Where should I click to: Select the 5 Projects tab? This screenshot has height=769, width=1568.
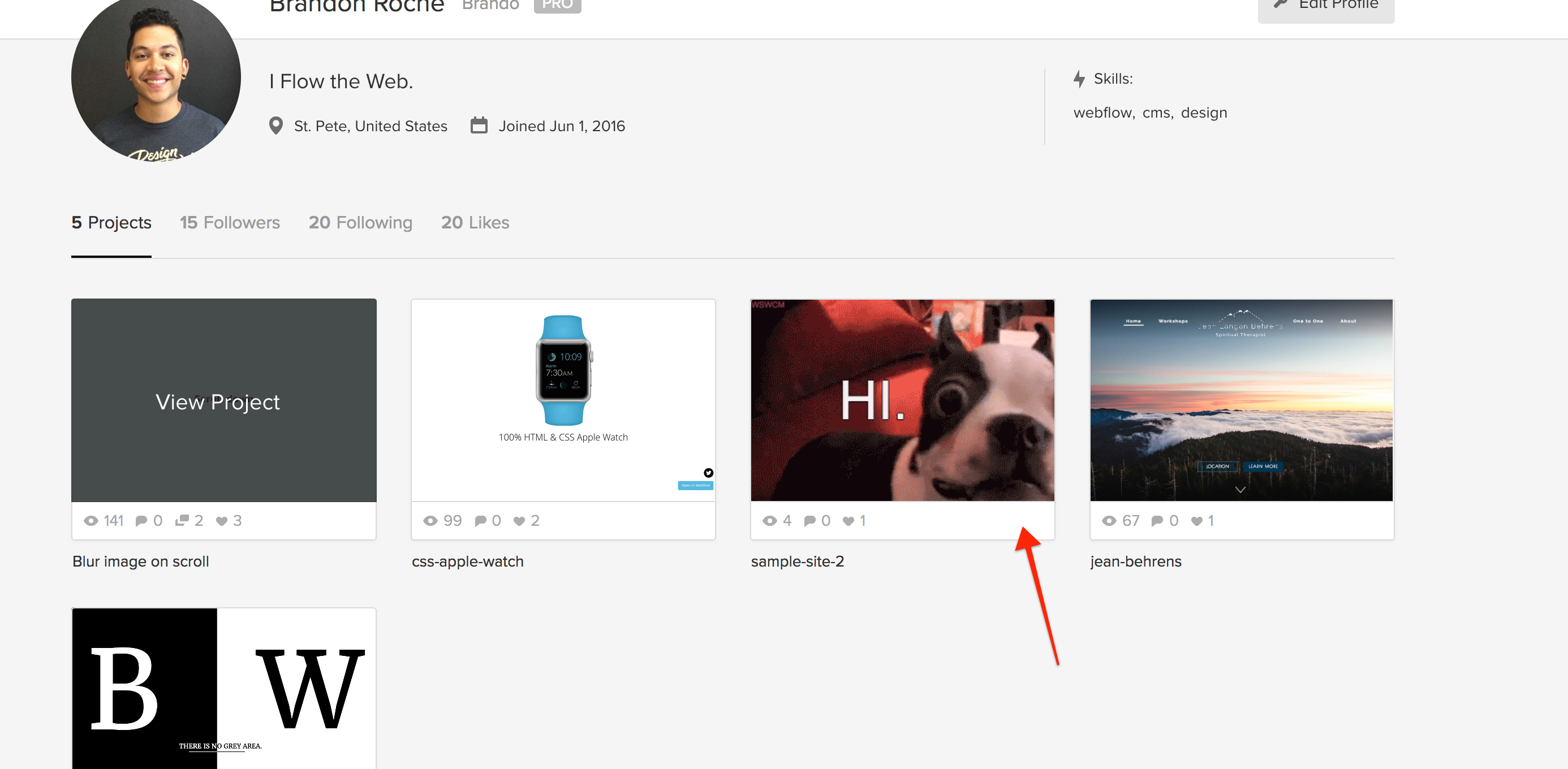[111, 223]
